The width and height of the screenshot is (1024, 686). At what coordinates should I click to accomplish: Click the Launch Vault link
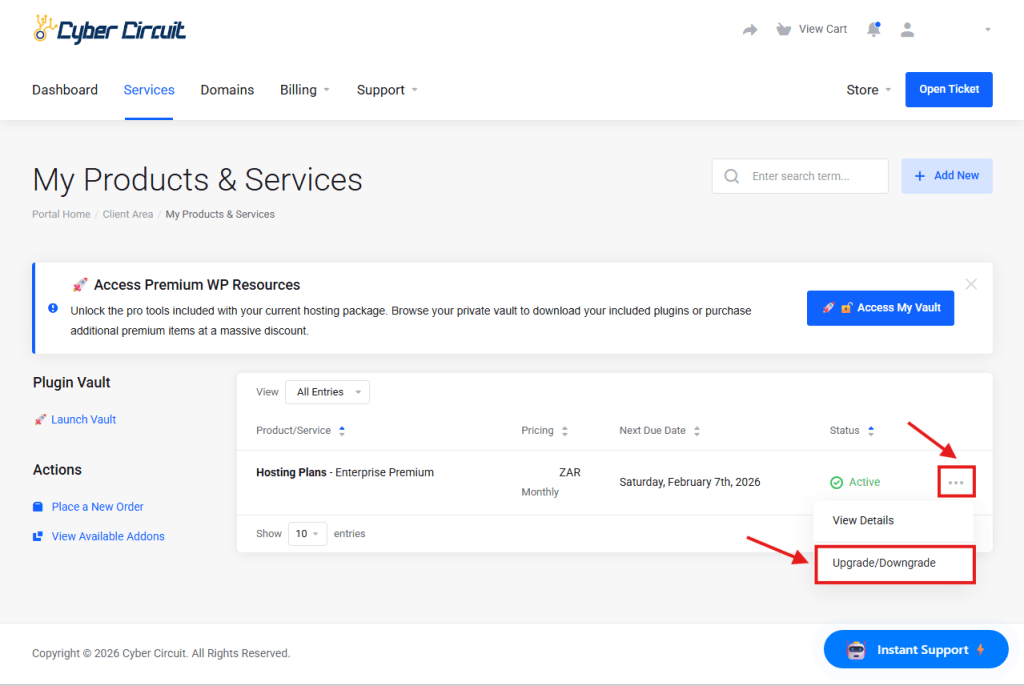click(x=83, y=420)
